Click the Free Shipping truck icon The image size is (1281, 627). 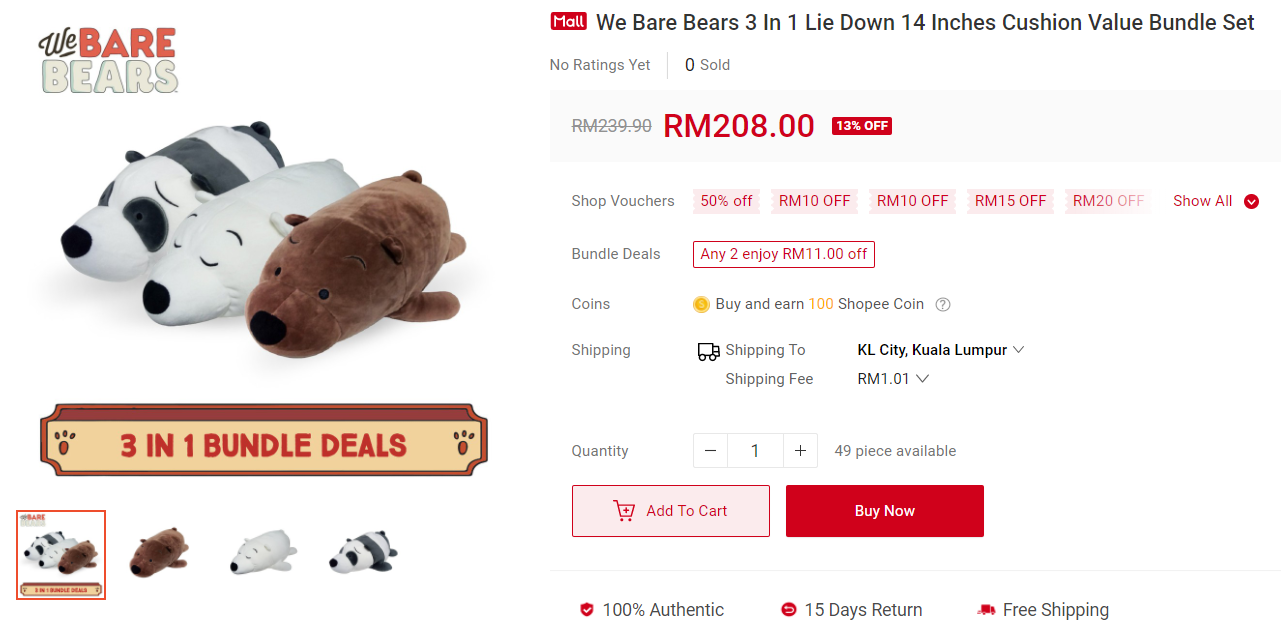(x=986, y=610)
